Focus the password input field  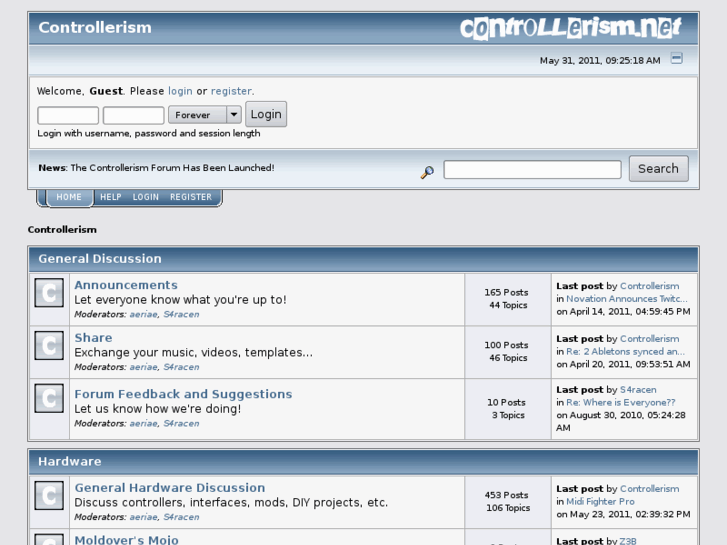click(x=134, y=115)
